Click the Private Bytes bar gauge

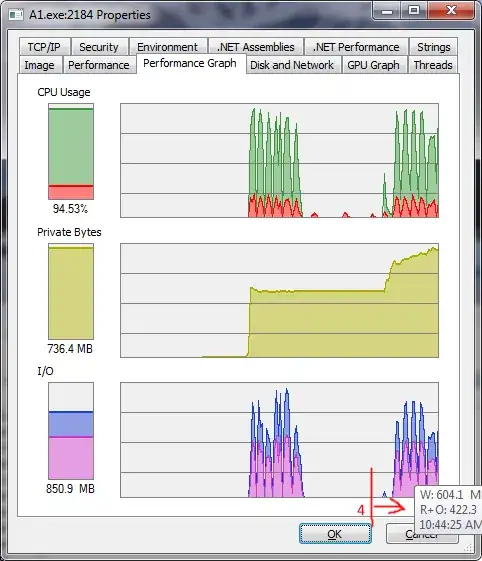click(71, 291)
